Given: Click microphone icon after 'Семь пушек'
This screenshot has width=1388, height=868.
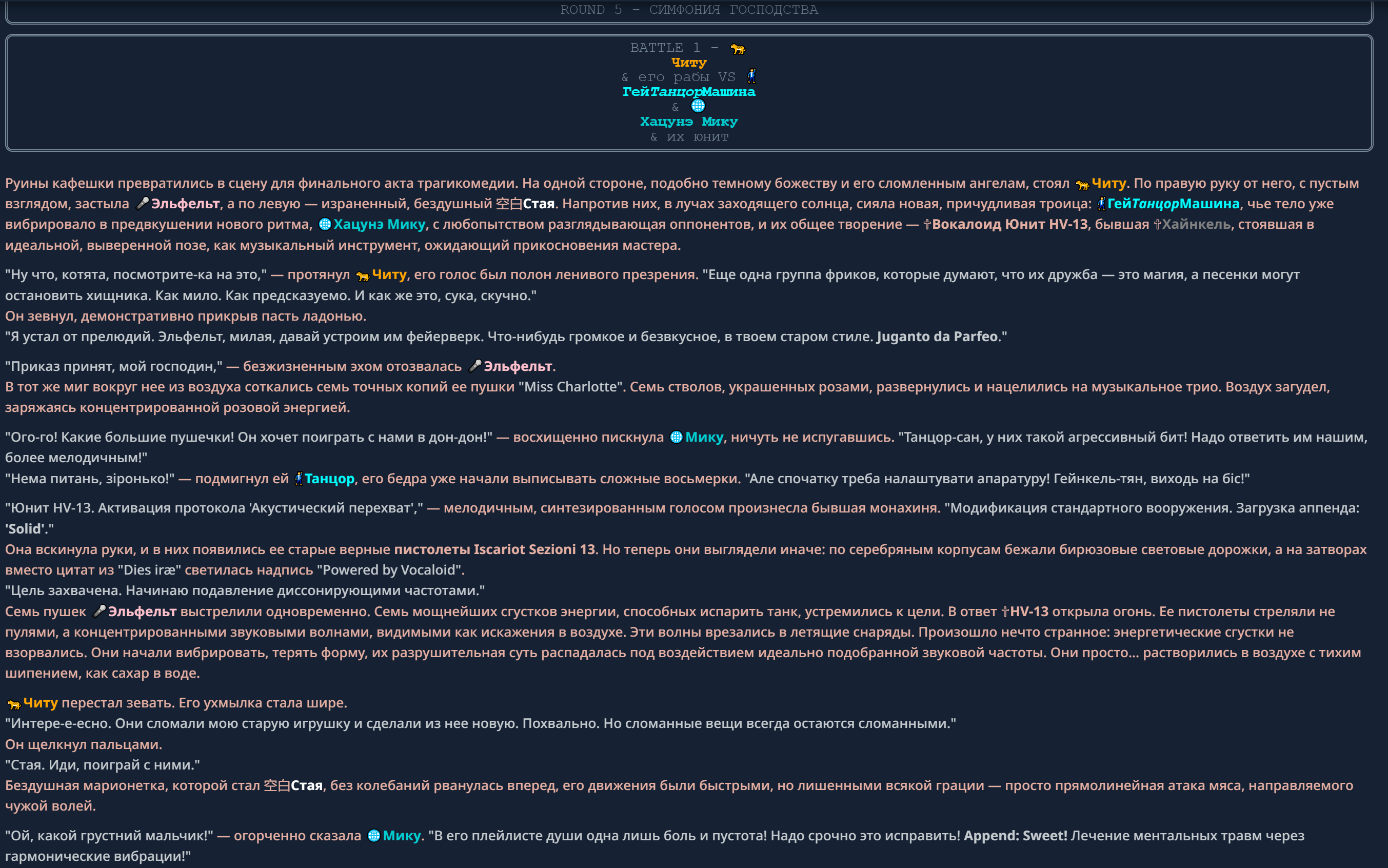Looking at the screenshot, I should coord(98,612).
